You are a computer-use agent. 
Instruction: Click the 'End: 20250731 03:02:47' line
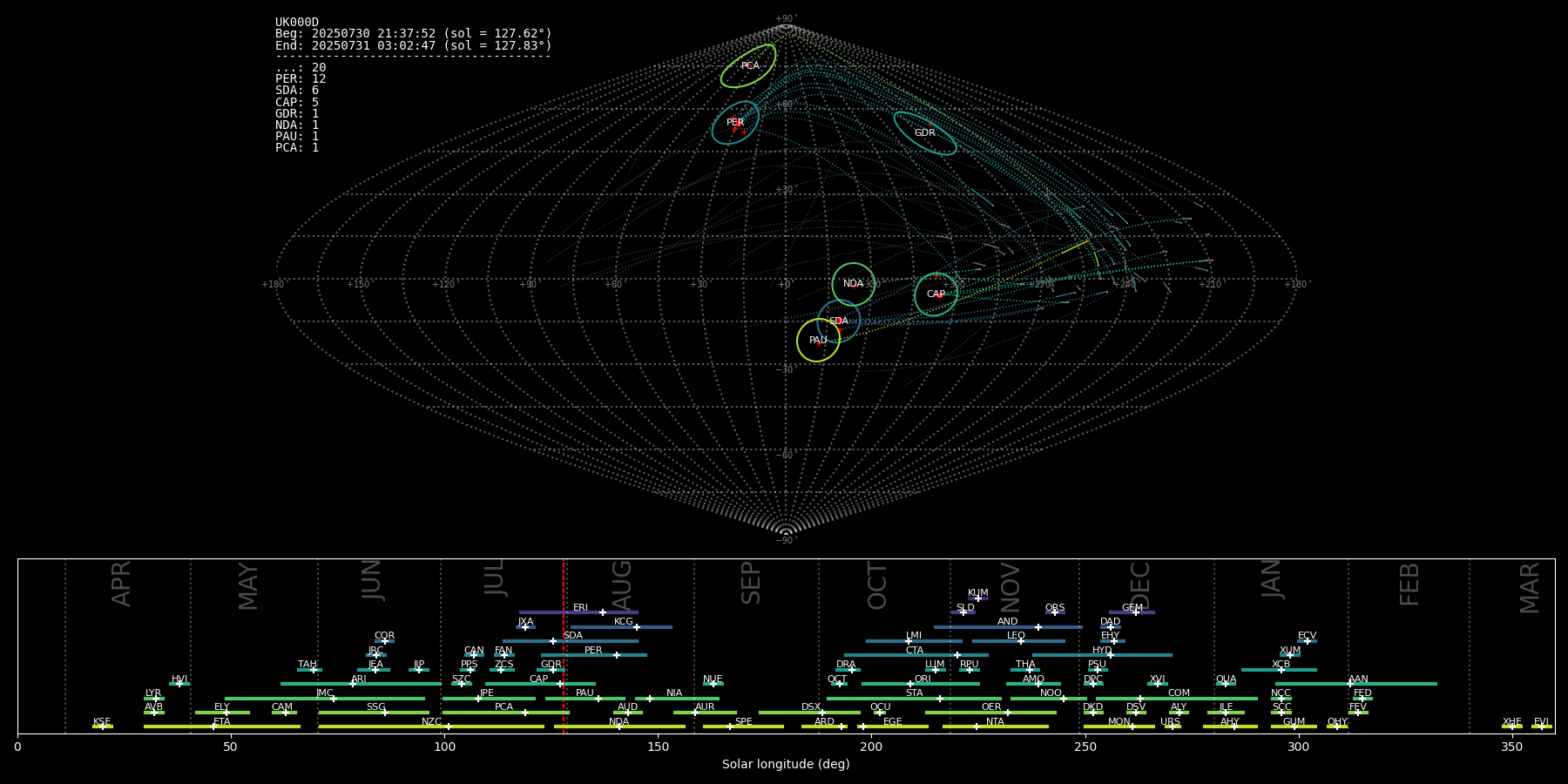coord(414,45)
